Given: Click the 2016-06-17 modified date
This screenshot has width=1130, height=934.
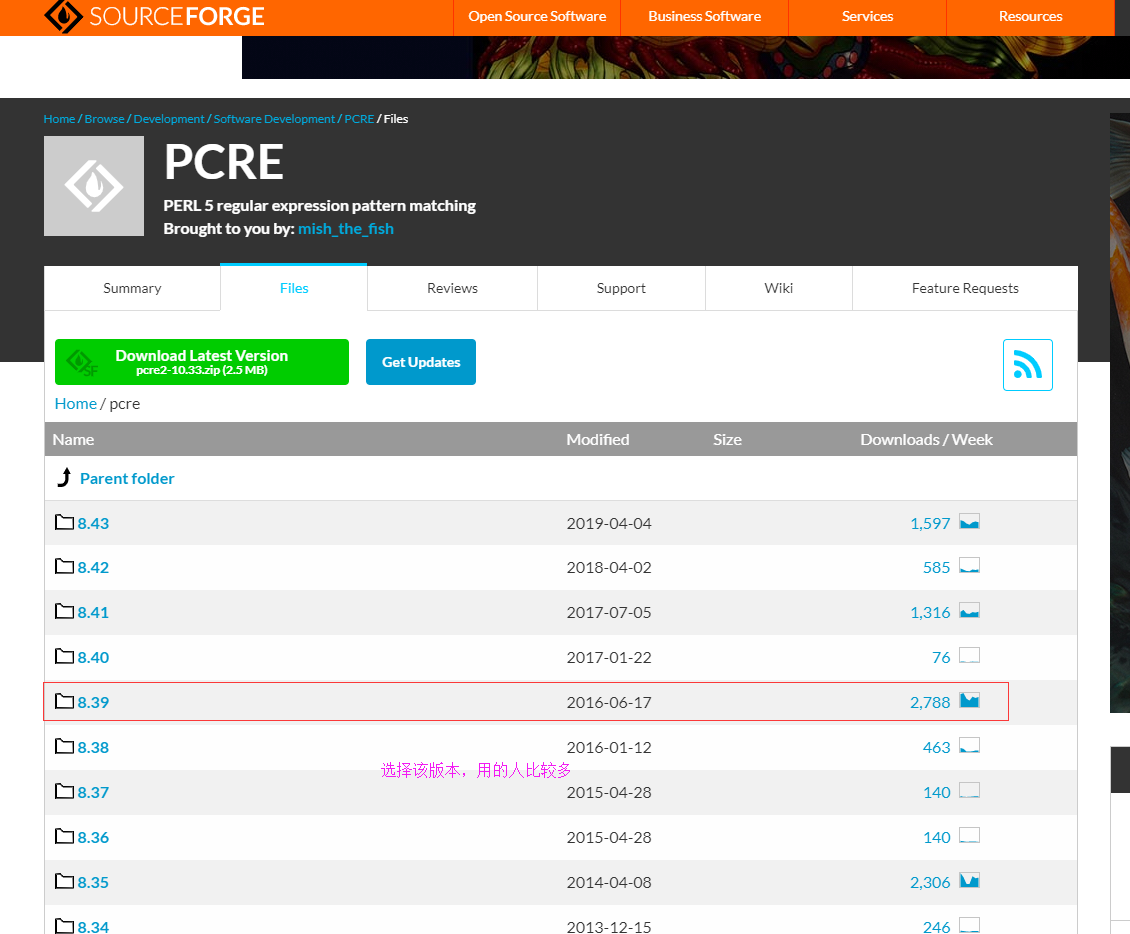Looking at the screenshot, I should point(608,703).
